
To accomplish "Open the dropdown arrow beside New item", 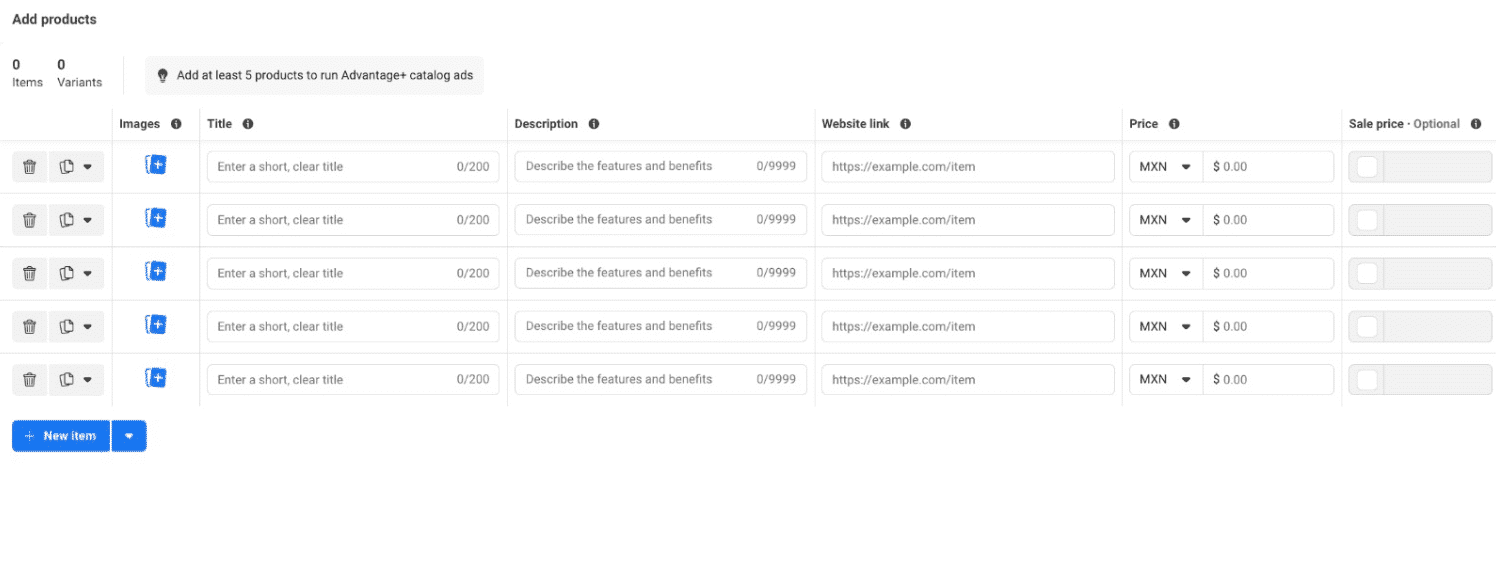I will [129, 436].
